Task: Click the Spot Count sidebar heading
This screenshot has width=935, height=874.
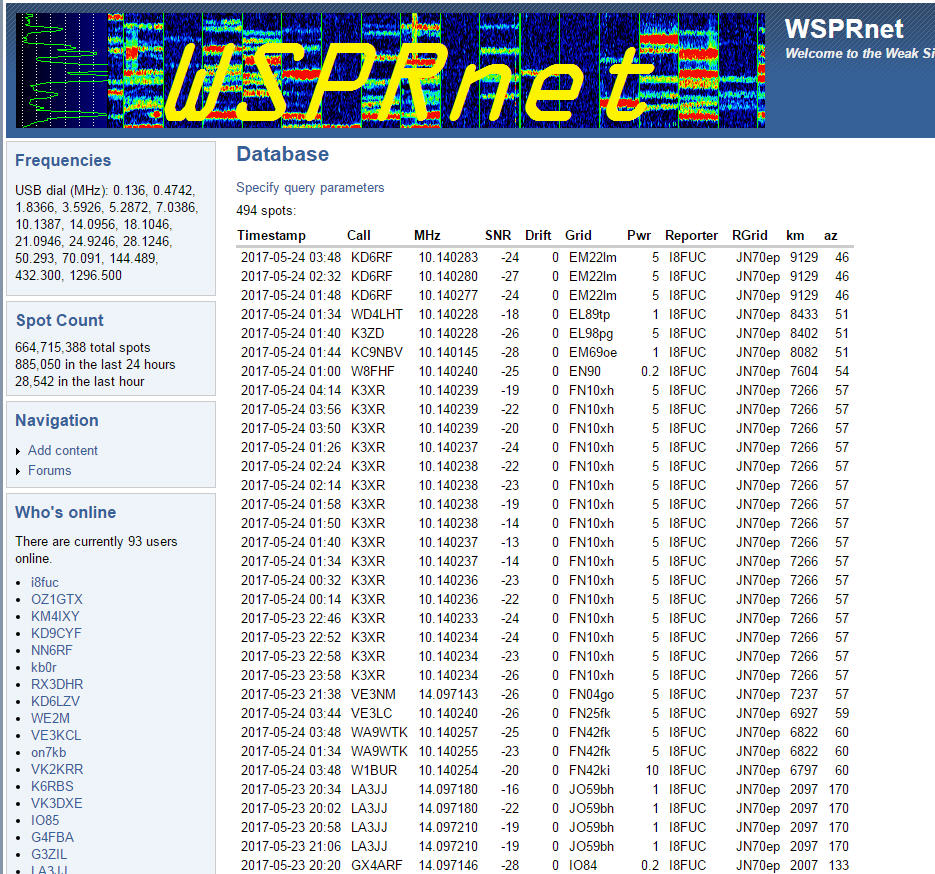Action: click(60, 320)
